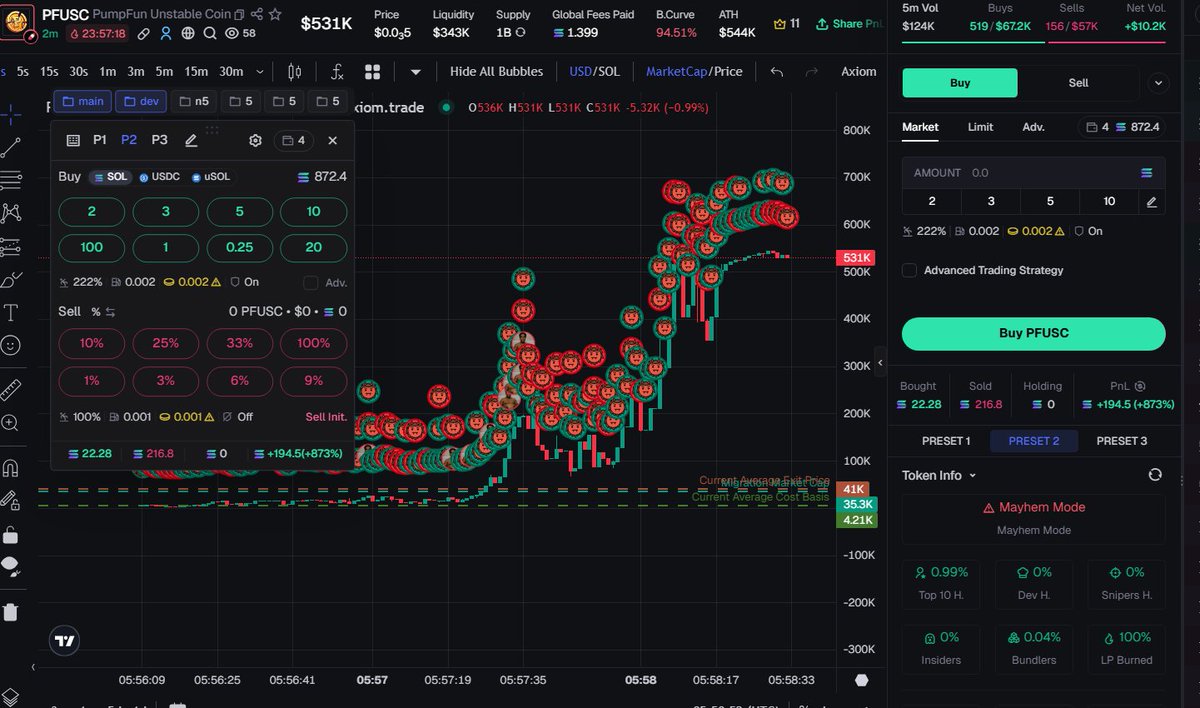Select the Adv. order tab

point(1033,127)
